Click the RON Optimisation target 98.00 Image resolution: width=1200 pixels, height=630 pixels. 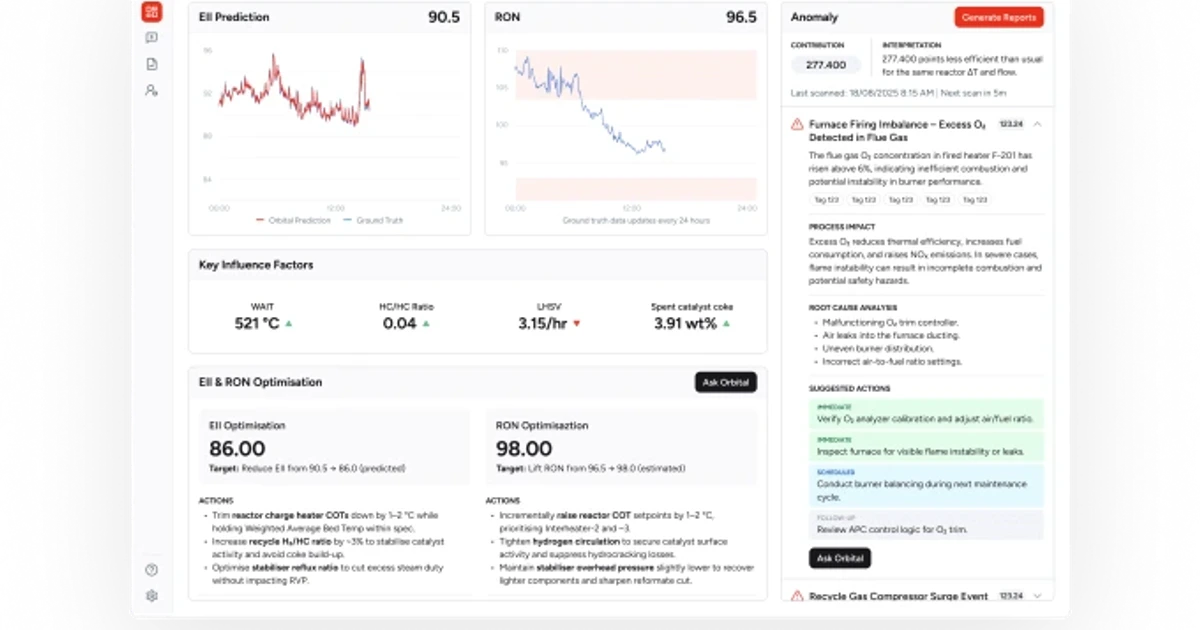(524, 449)
